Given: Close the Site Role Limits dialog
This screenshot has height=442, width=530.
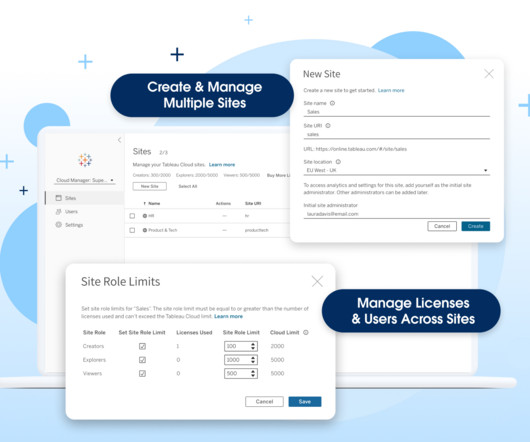Looking at the screenshot, I should coord(317,281).
